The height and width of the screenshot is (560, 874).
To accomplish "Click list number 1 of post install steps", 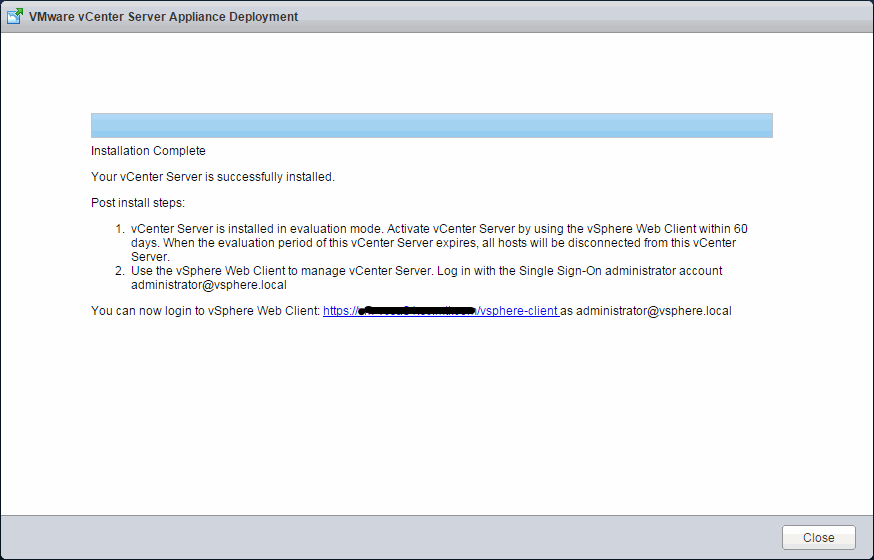I will [120, 229].
